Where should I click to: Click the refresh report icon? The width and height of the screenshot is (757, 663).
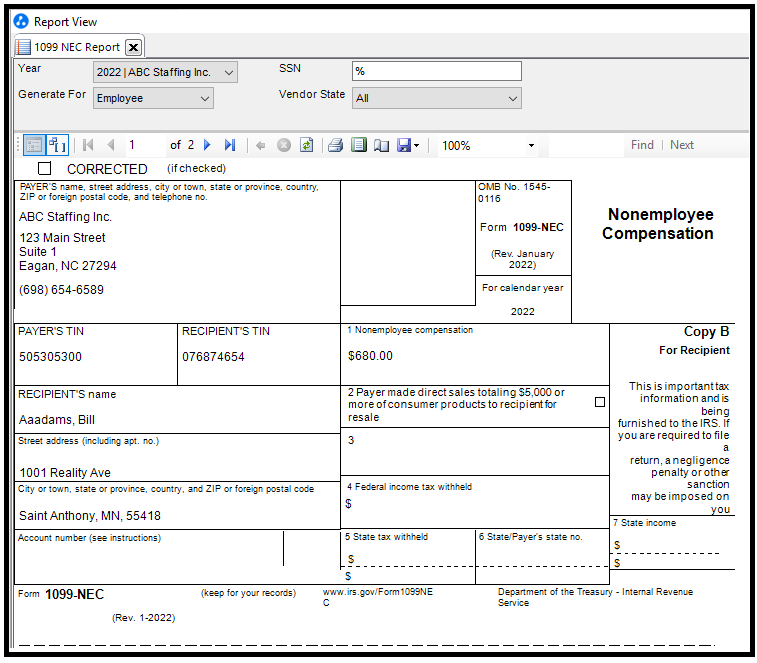pos(306,145)
